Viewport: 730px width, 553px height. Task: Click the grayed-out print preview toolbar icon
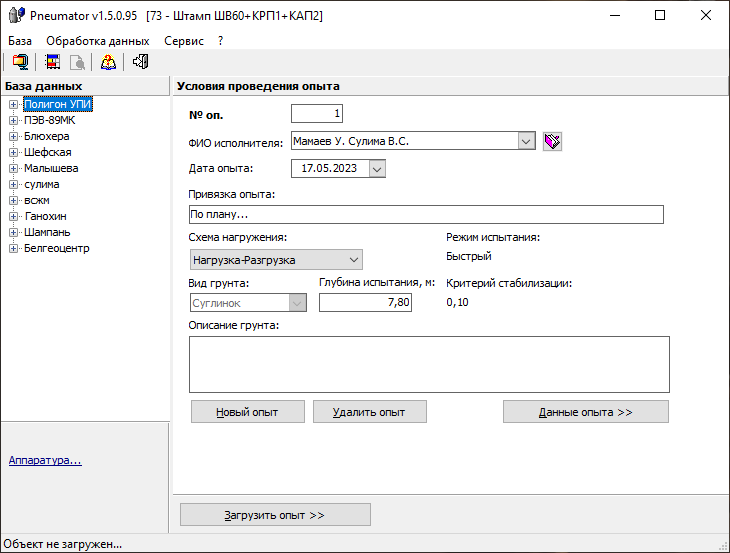[x=77, y=62]
